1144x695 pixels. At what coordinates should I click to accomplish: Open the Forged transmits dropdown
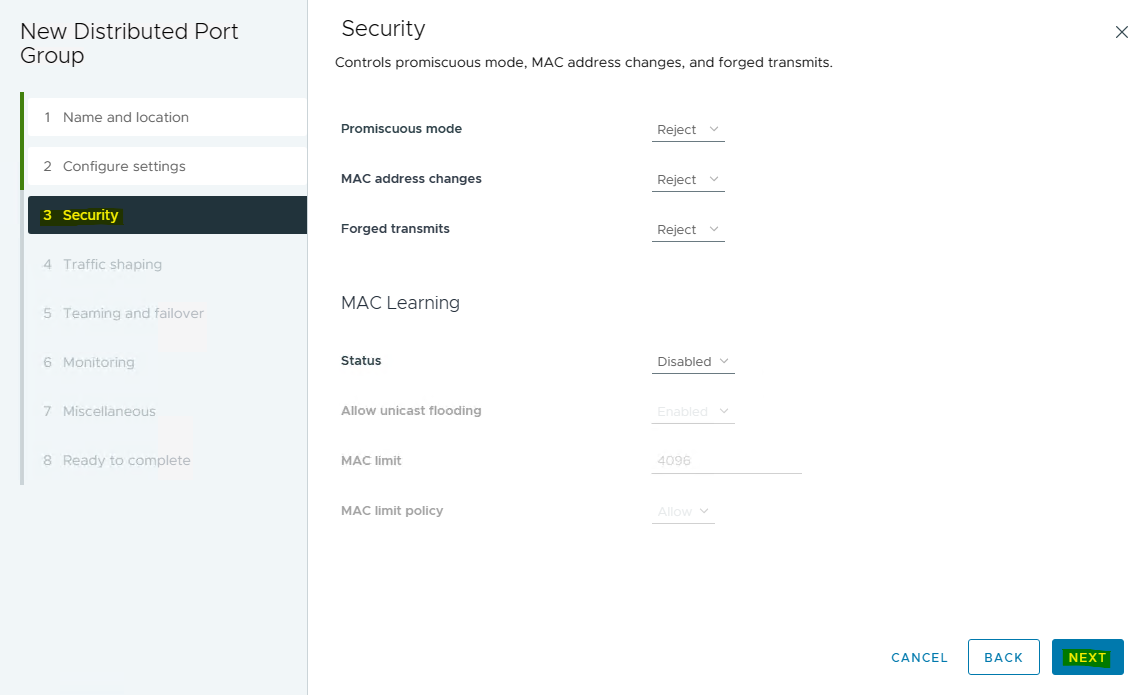688,230
